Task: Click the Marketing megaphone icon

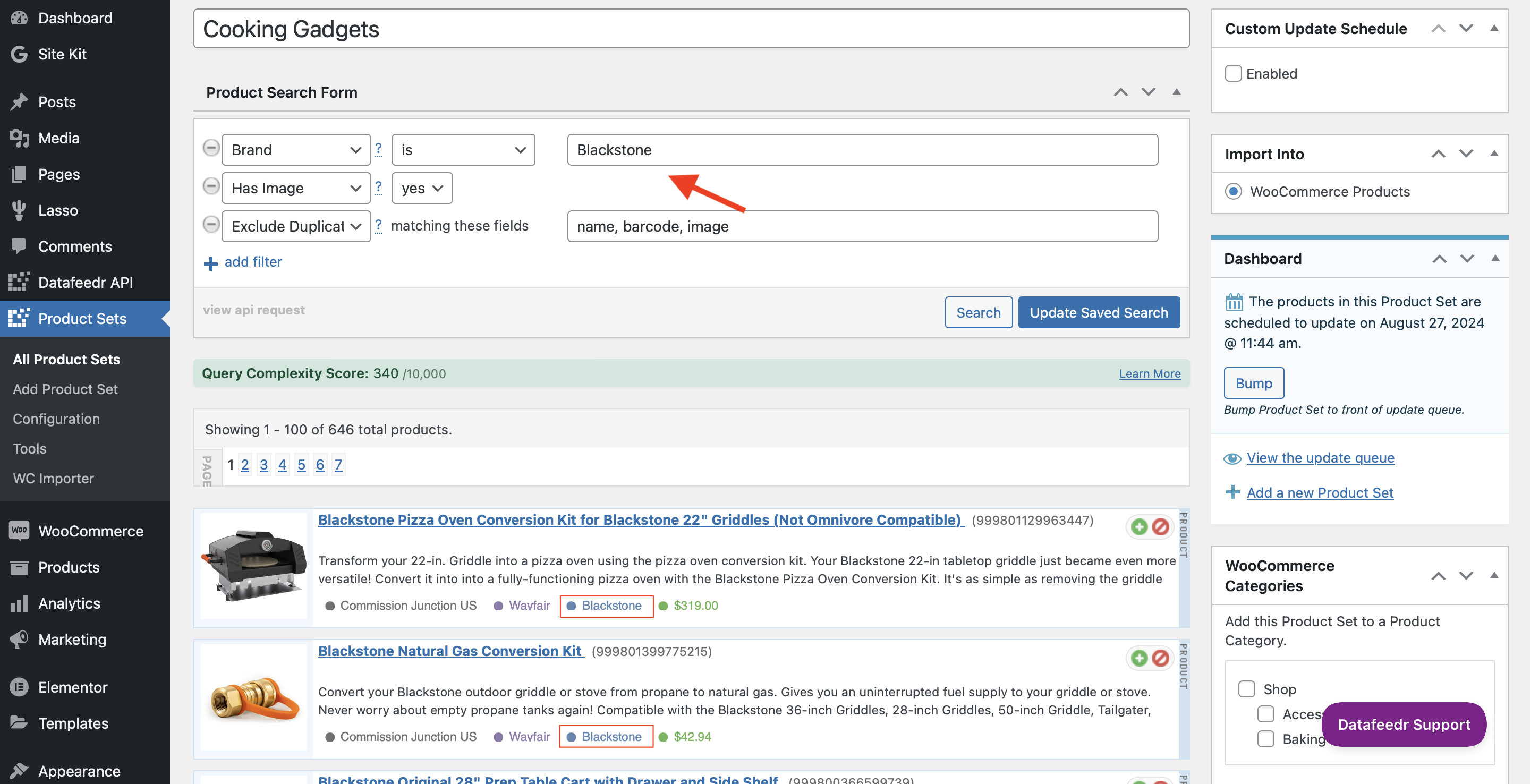Action: [19, 639]
